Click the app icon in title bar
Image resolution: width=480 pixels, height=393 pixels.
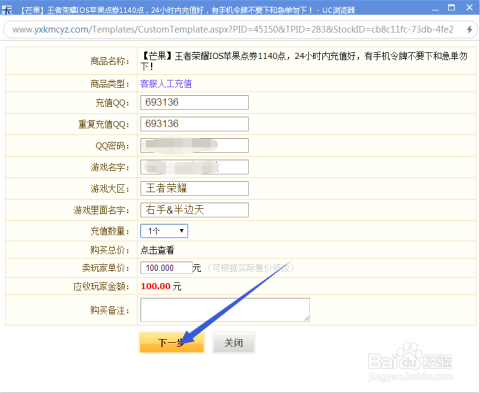click(x=7, y=10)
